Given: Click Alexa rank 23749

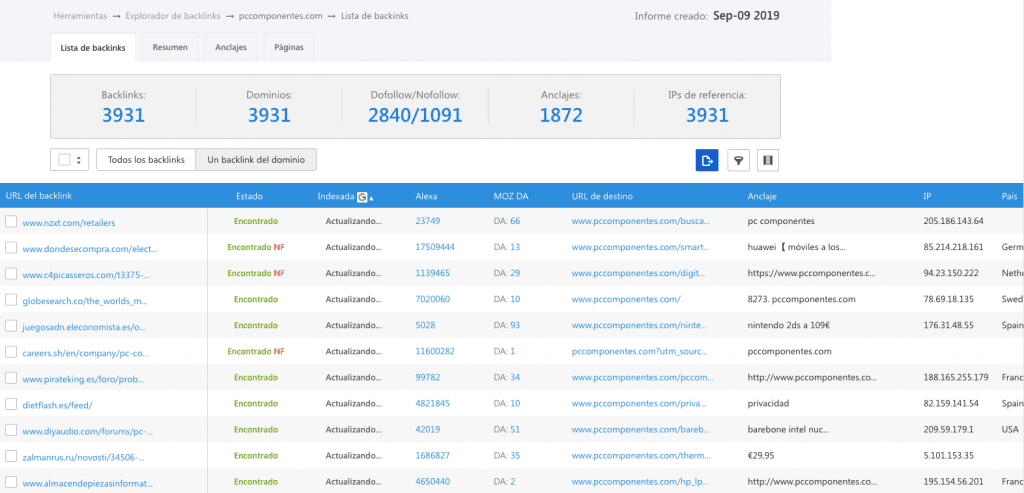Looking at the screenshot, I should 428,221.
